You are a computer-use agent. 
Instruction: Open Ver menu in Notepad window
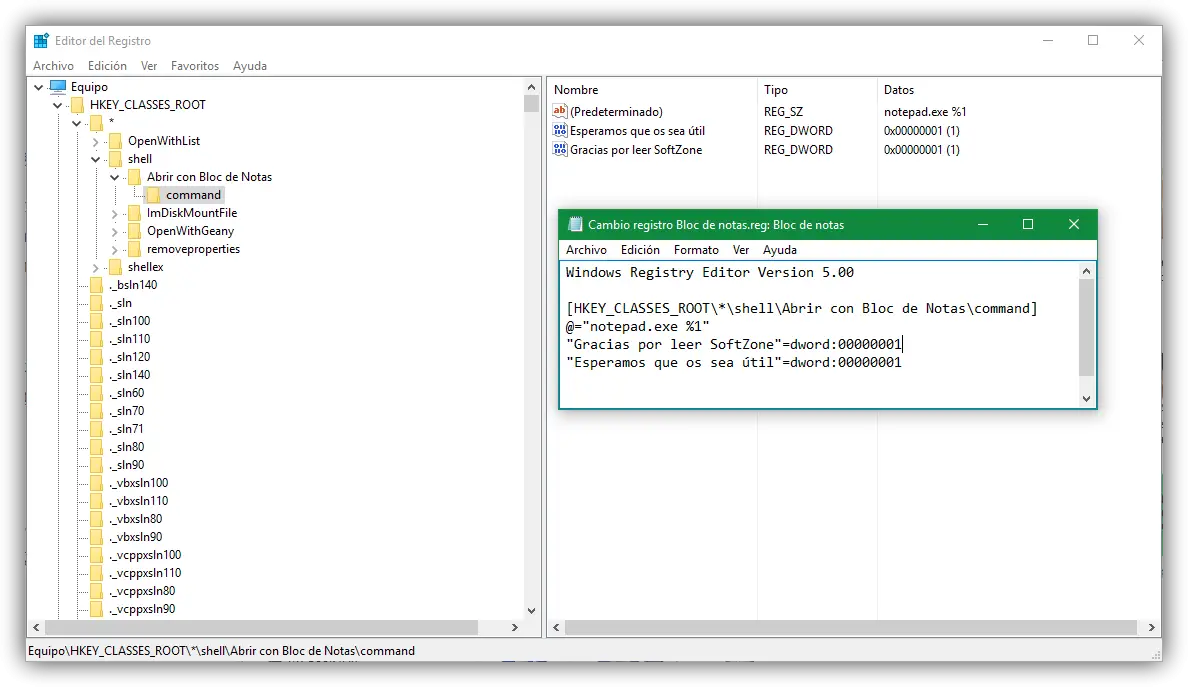point(741,250)
